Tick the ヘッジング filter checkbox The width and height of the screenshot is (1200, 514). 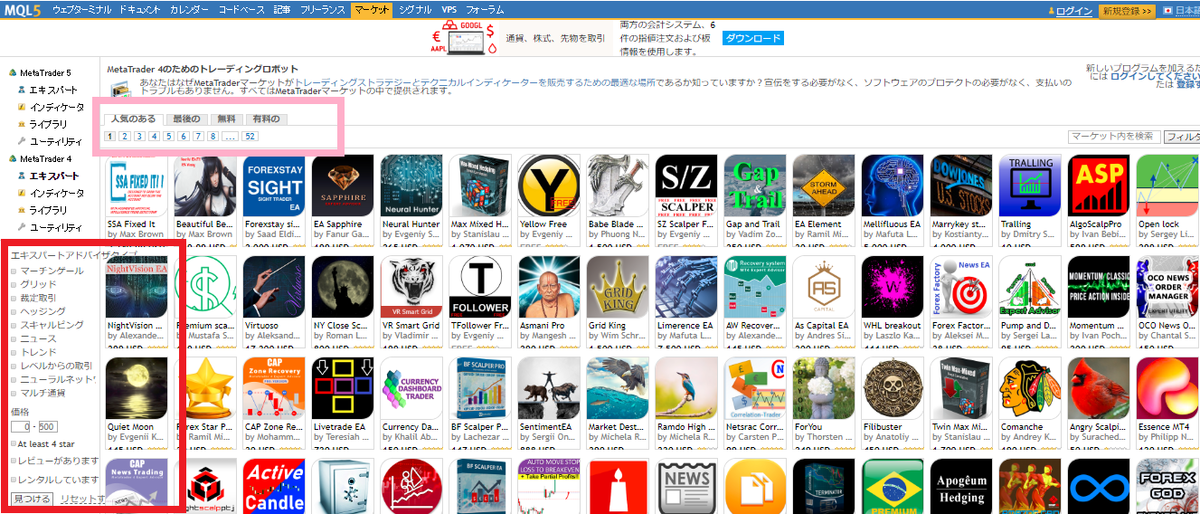point(12,312)
